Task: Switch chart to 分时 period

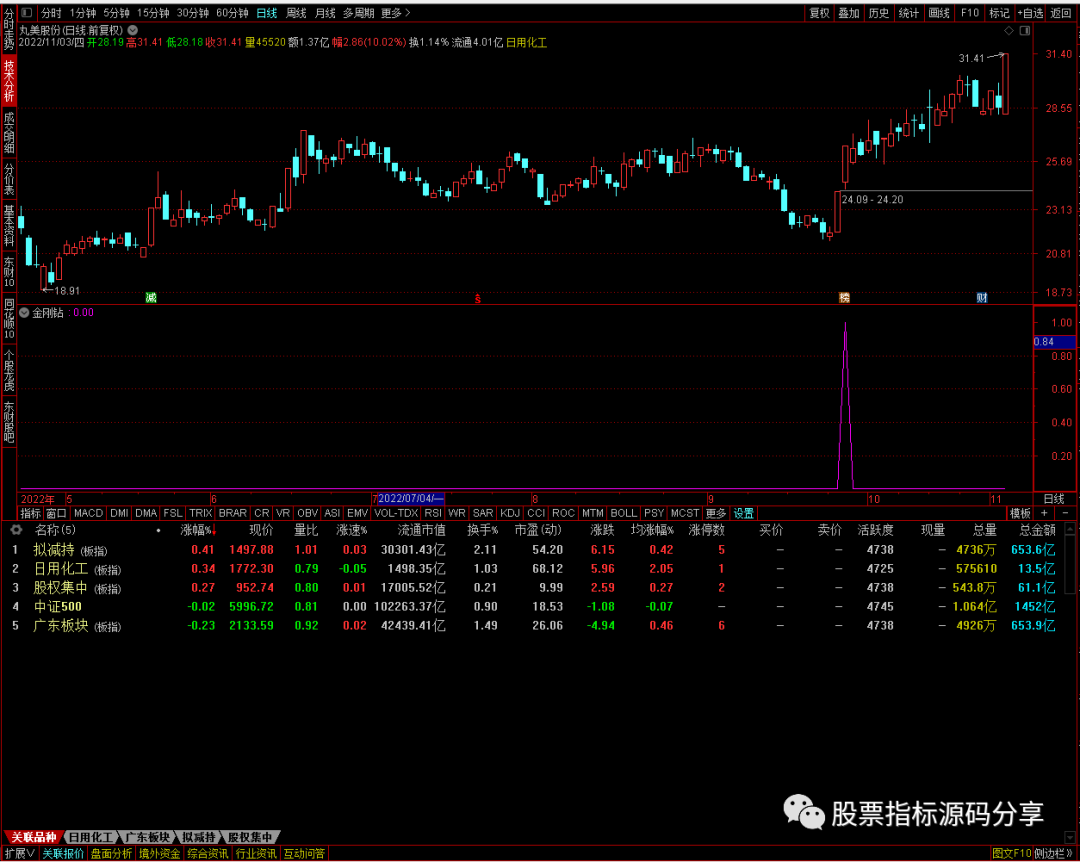Action: (51, 13)
